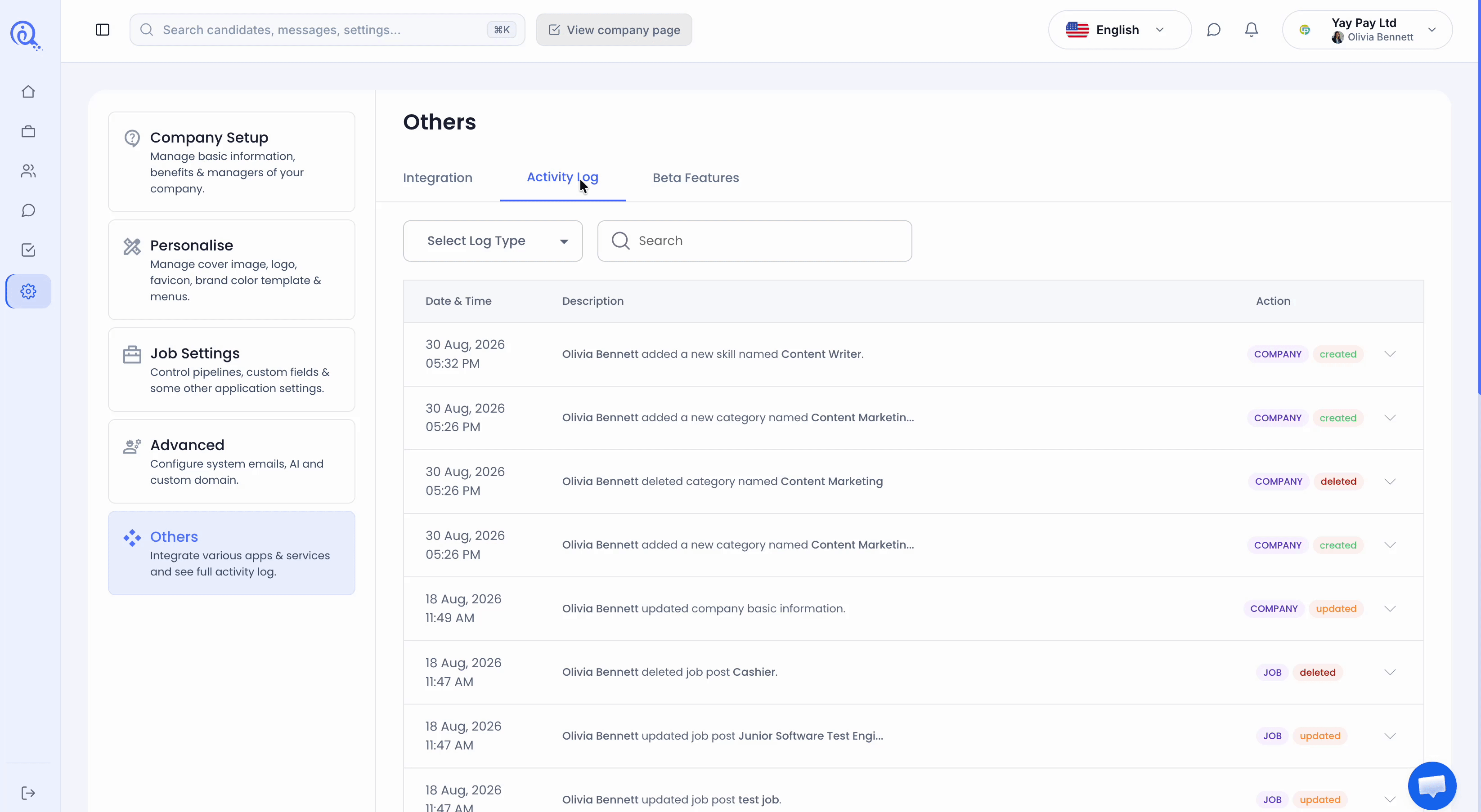
Task: Click the JOB tag on Cashier row
Action: 1272,672
